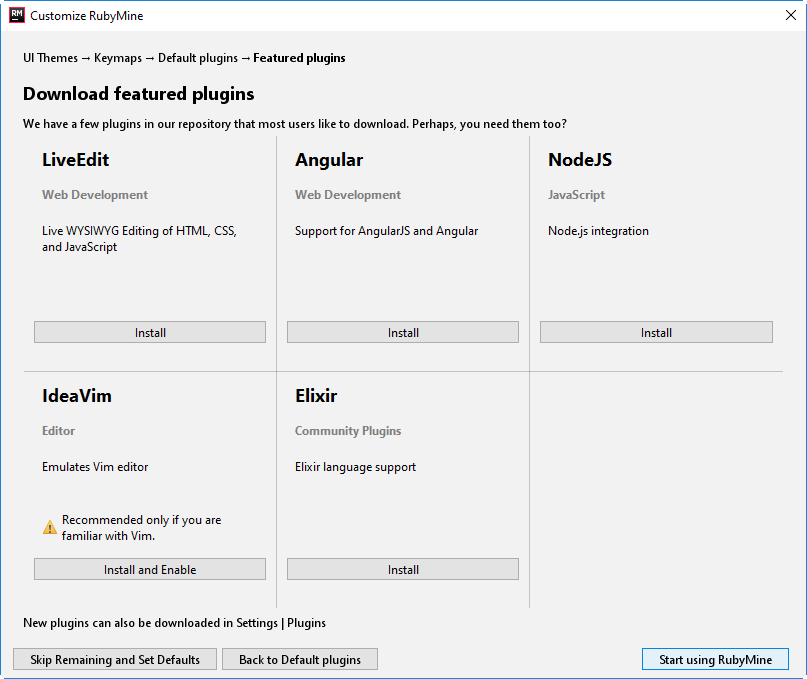The image size is (807, 679).
Task: Select Default plugins breadcrumb step
Action: tap(198, 58)
